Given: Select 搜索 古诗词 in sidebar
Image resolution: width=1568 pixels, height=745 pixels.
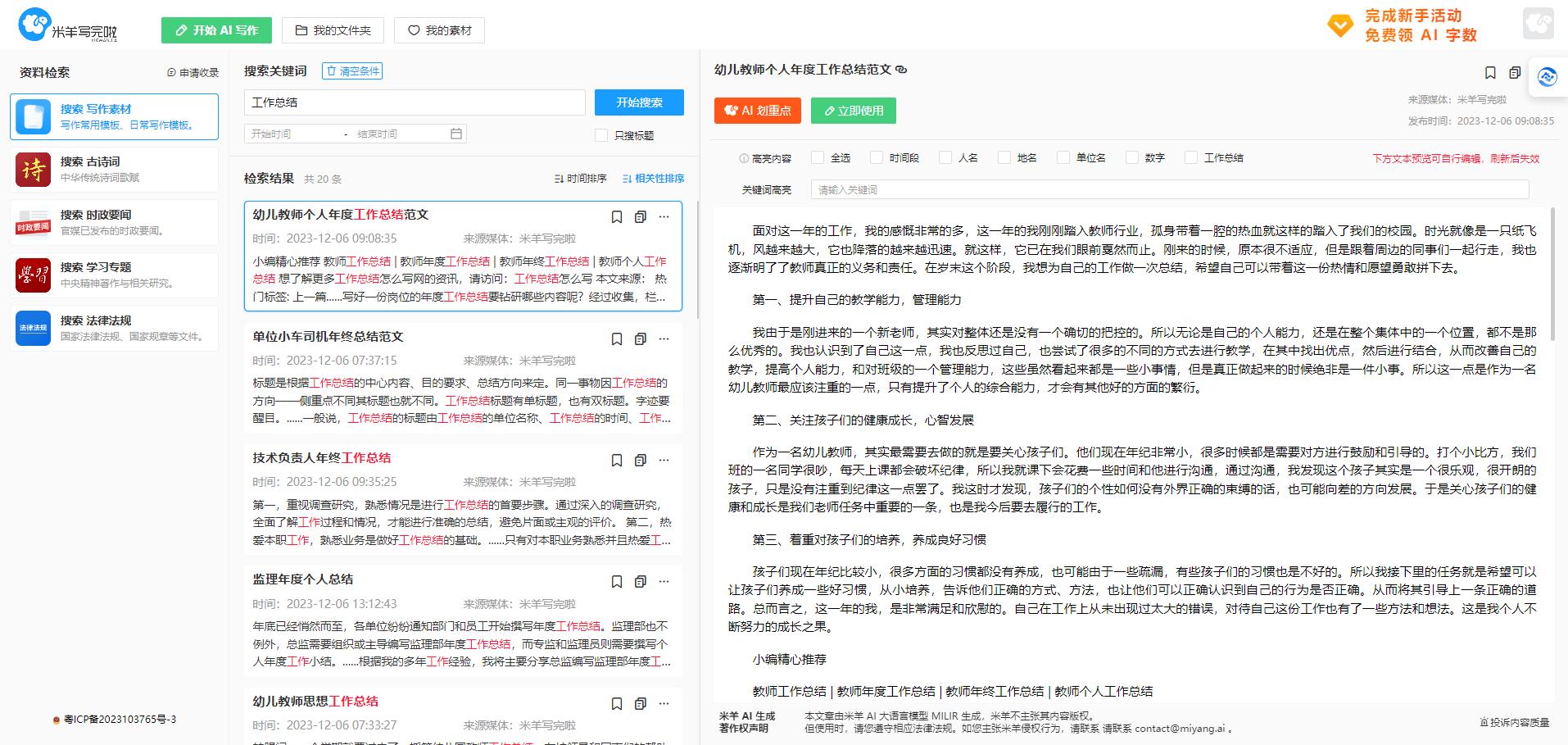Looking at the screenshot, I should tap(114, 169).
